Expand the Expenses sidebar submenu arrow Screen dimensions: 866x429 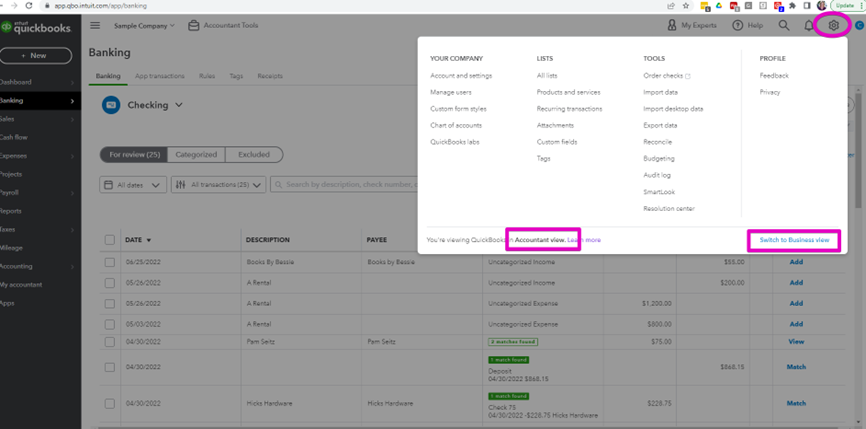pos(72,156)
